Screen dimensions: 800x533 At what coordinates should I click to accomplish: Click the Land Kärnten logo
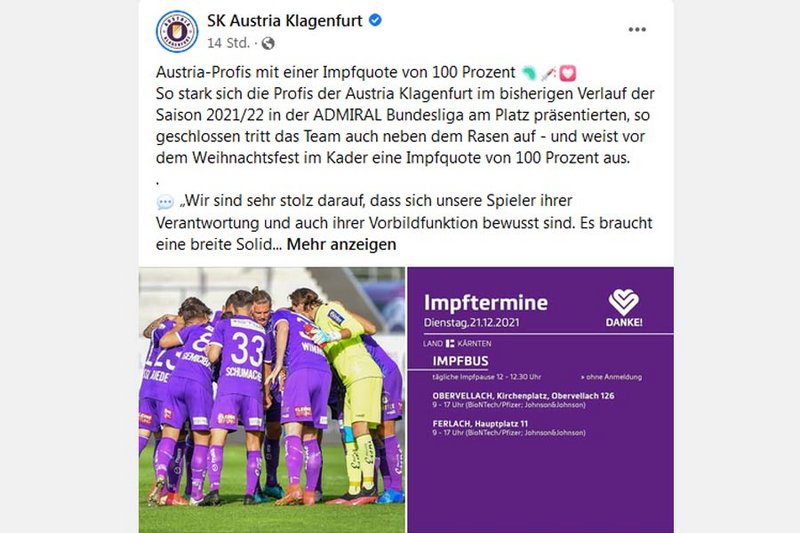coord(457,343)
